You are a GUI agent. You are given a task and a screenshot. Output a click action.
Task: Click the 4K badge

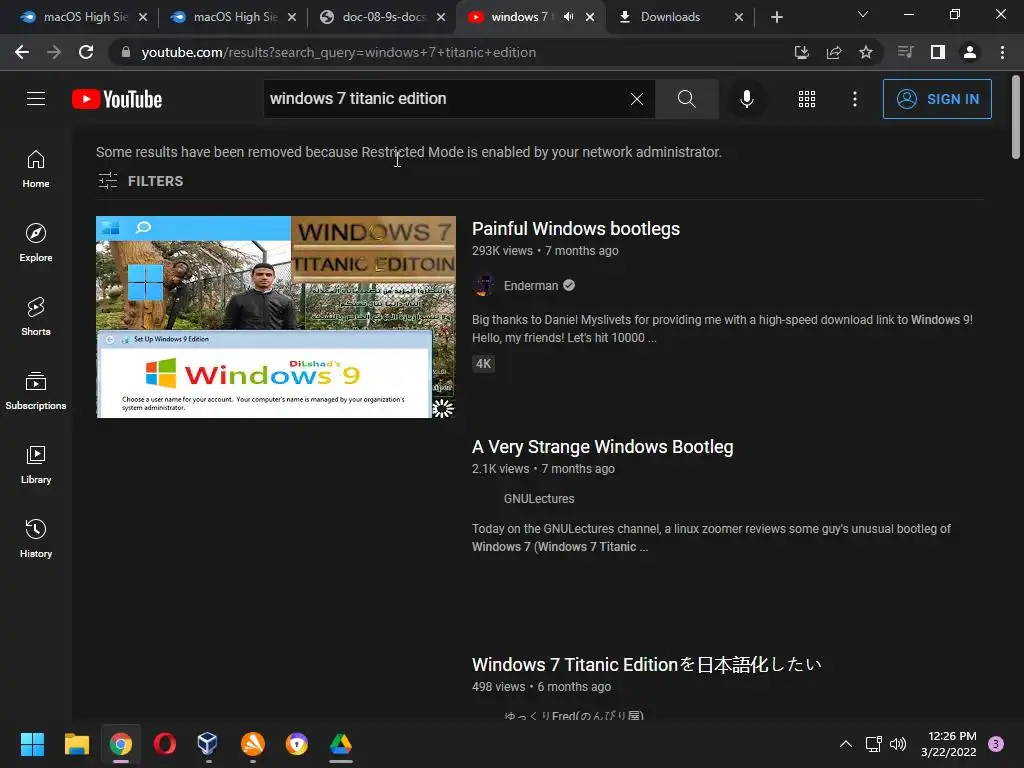[x=483, y=364]
